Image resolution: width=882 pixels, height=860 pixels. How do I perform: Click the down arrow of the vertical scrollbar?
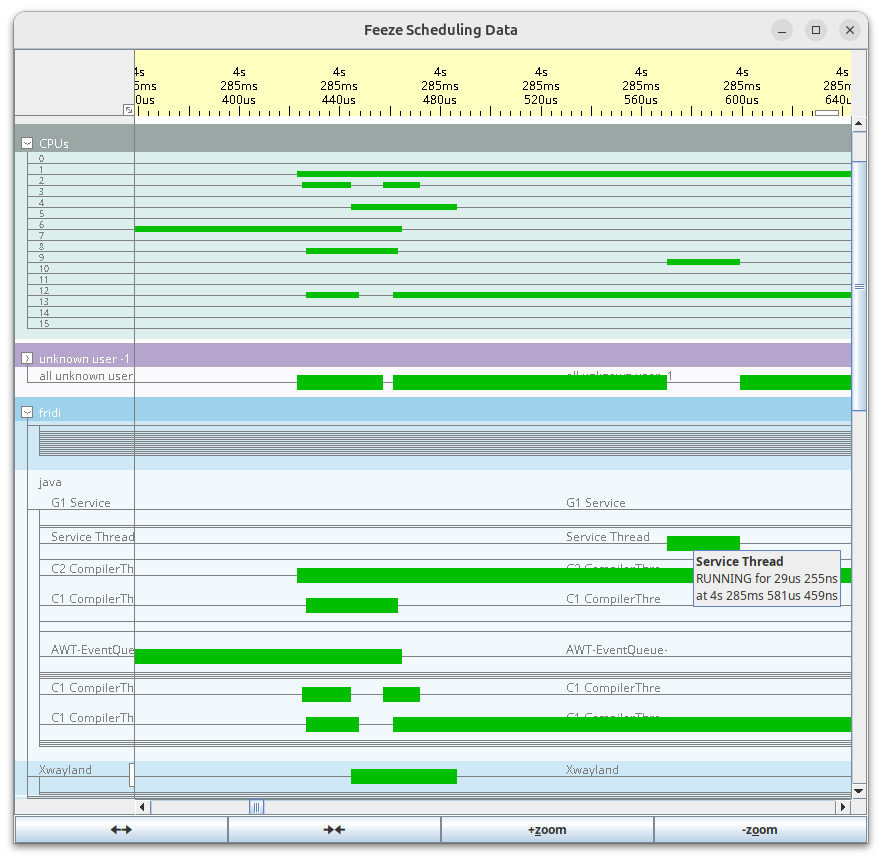pyautogui.click(x=858, y=790)
